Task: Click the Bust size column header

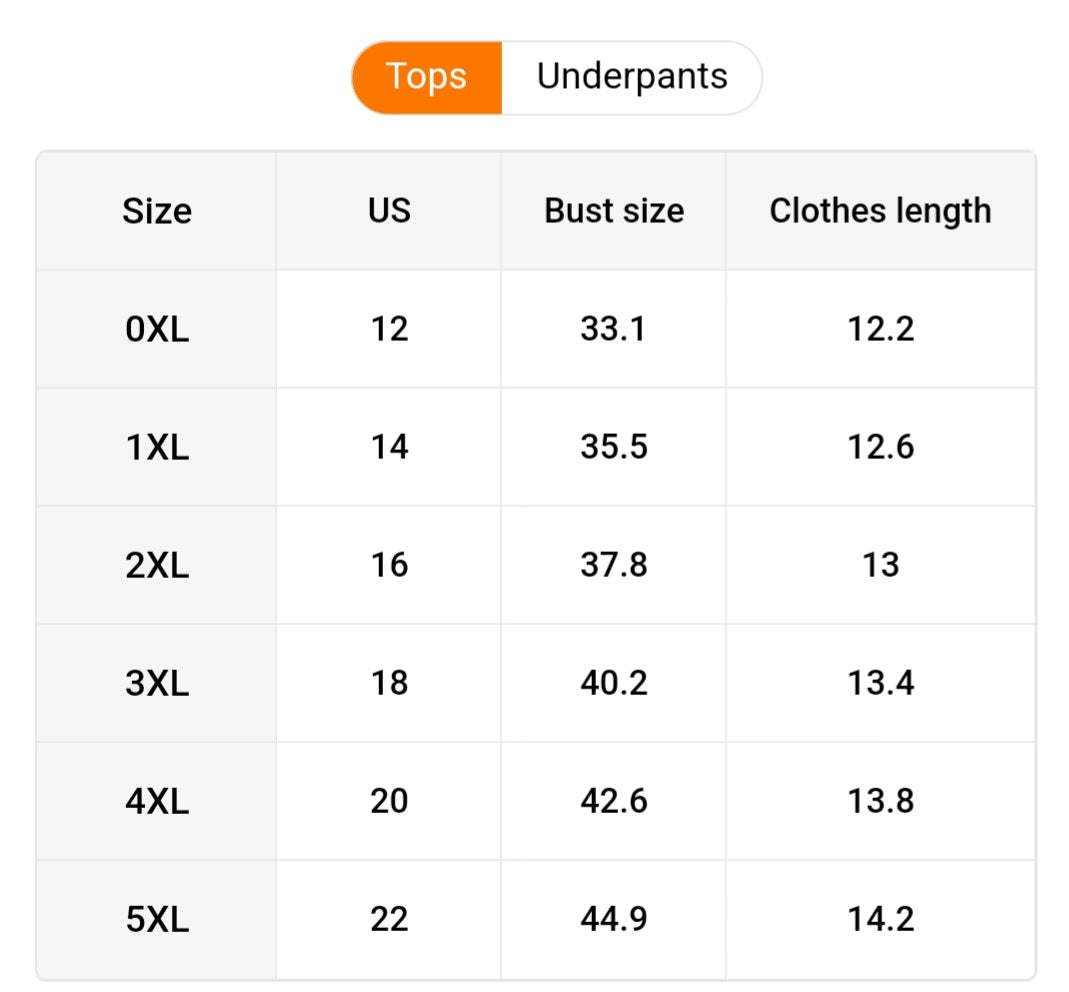Action: [614, 211]
